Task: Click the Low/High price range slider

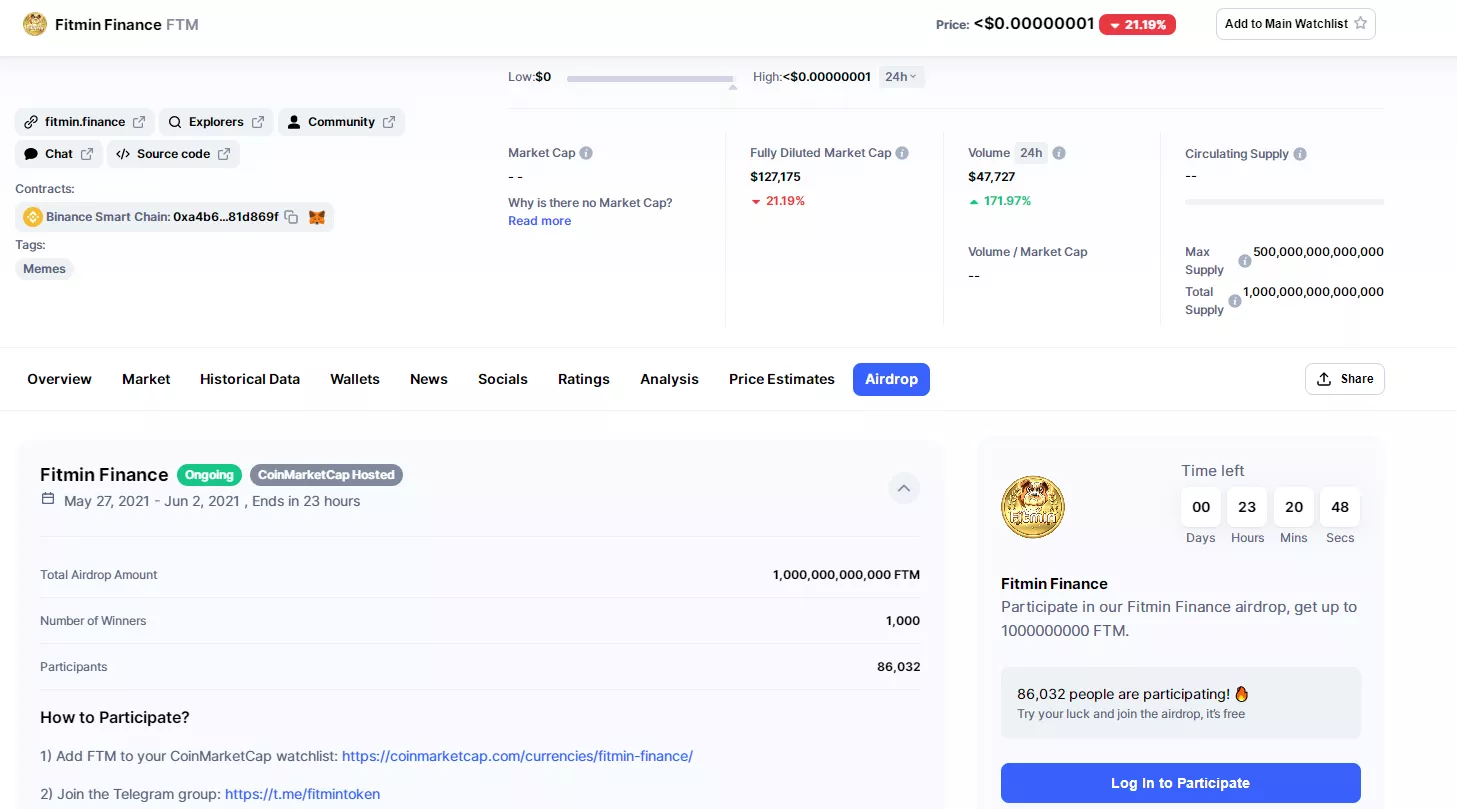Action: pyautogui.click(x=650, y=78)
